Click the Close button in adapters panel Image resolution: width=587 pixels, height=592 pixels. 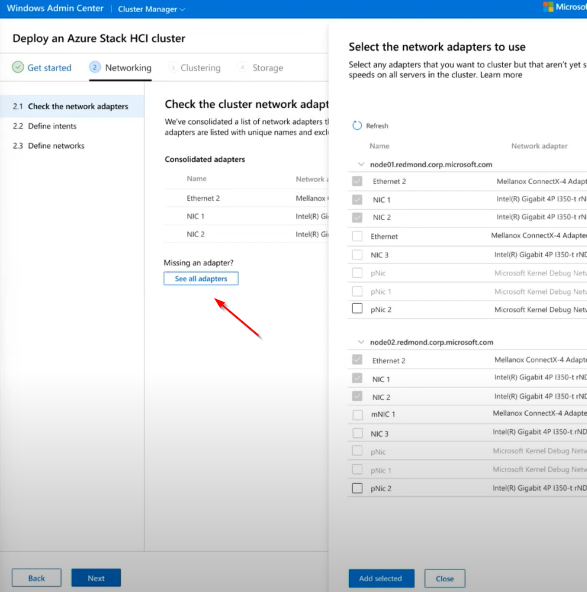(x=445, y=578)
